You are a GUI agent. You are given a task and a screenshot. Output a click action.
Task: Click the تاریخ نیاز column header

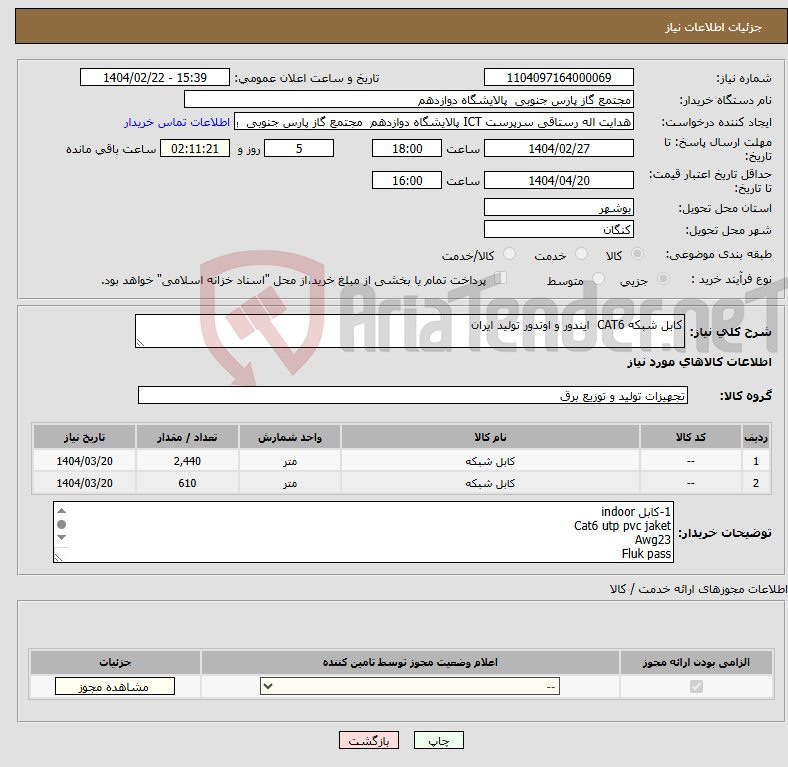[x=84, y=437]
